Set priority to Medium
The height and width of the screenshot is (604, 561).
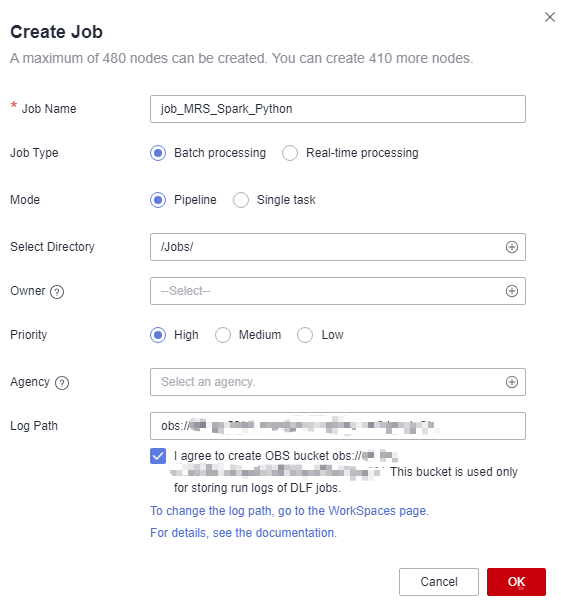click(x=223, y=335)
